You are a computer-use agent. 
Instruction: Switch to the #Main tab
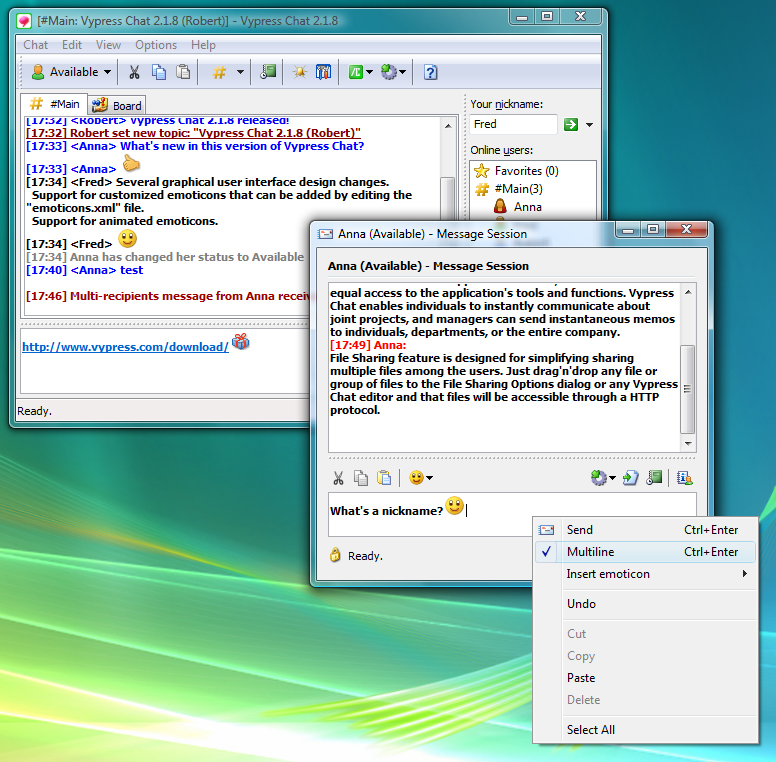pos(54,104)
